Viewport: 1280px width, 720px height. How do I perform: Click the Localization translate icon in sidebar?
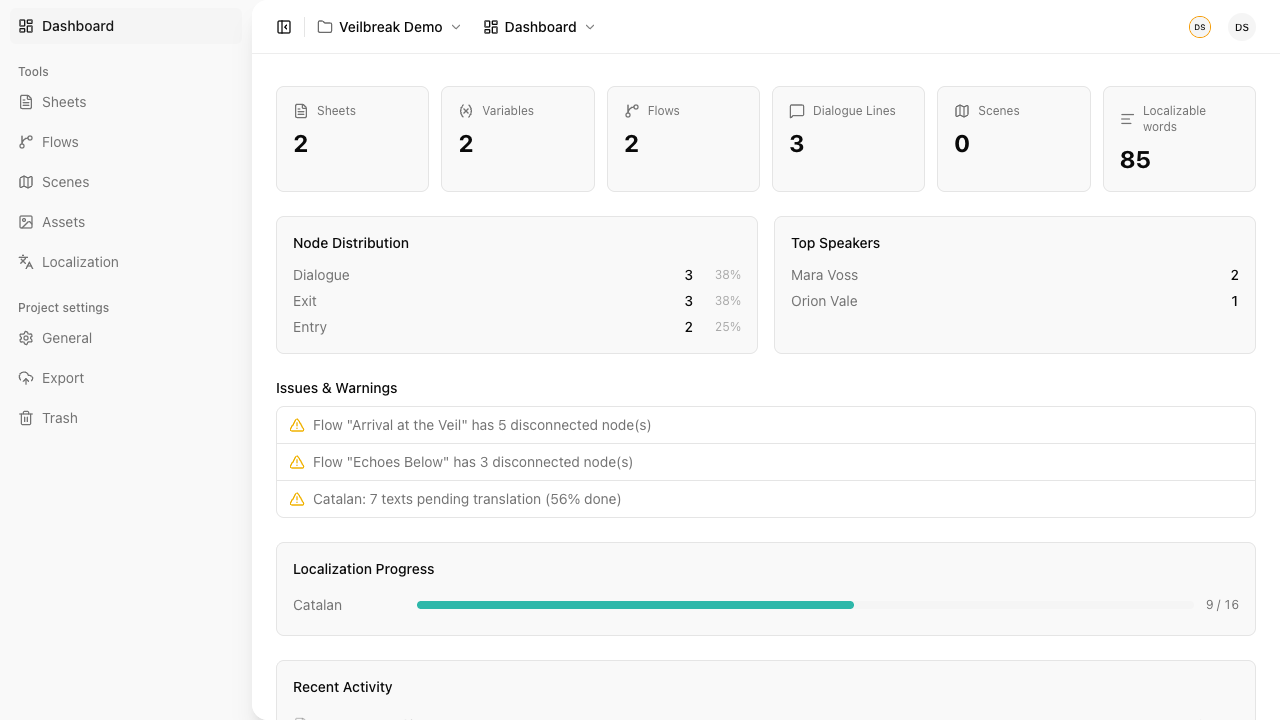pyautogui.click(x=26, y=262)
